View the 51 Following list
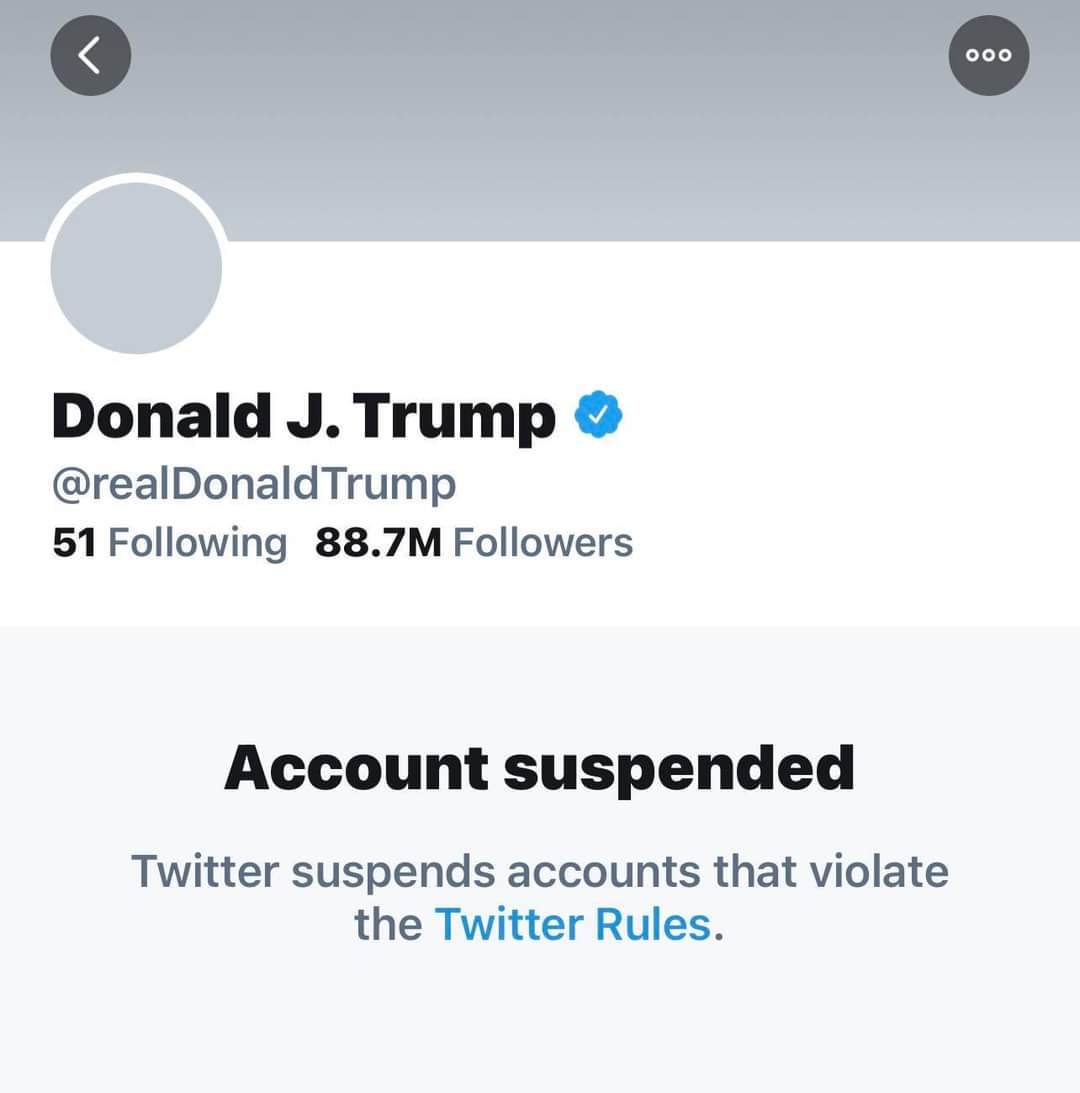 coord(169,543)
